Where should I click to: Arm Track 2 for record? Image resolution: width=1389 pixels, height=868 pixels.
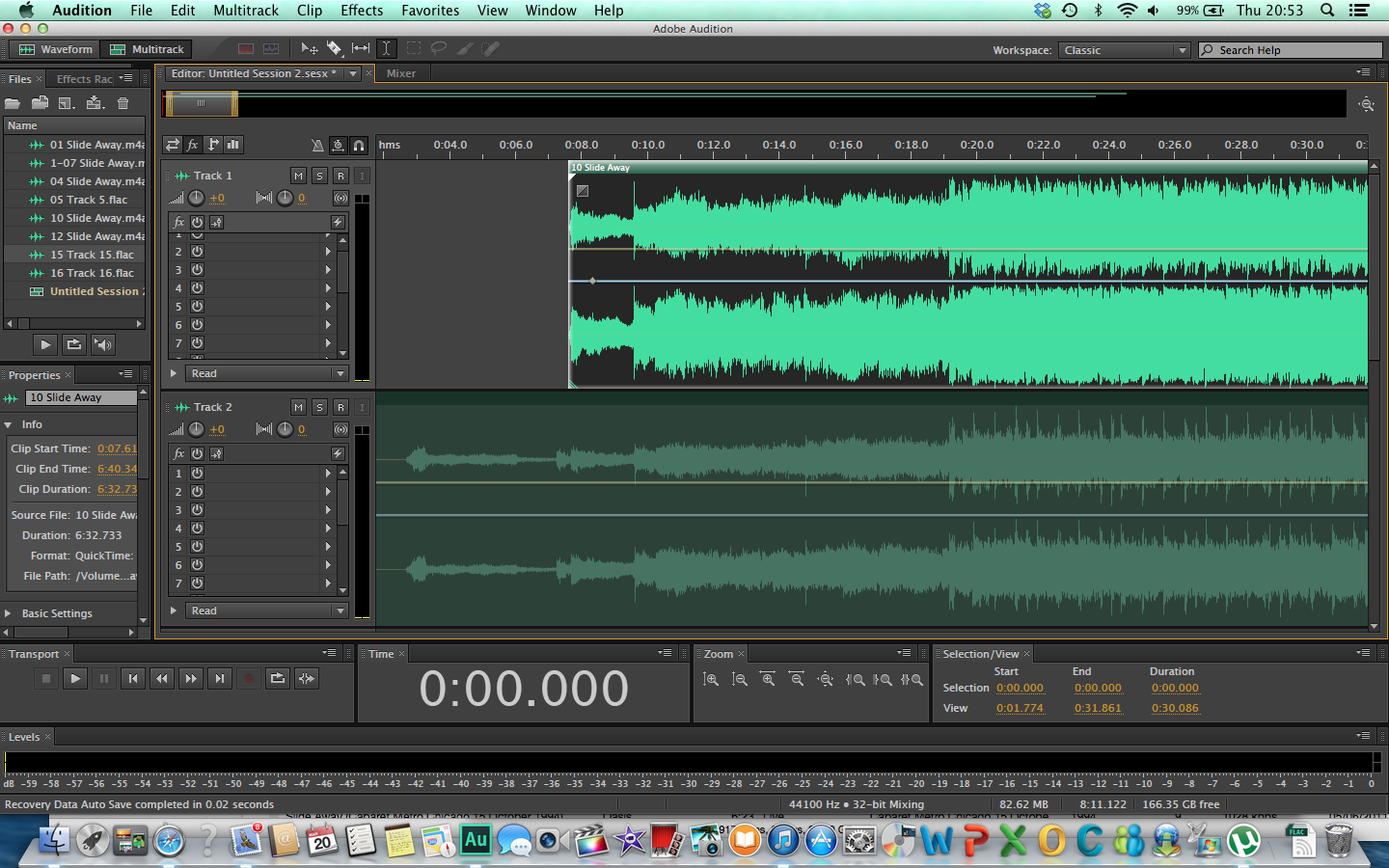click(340, 407)
